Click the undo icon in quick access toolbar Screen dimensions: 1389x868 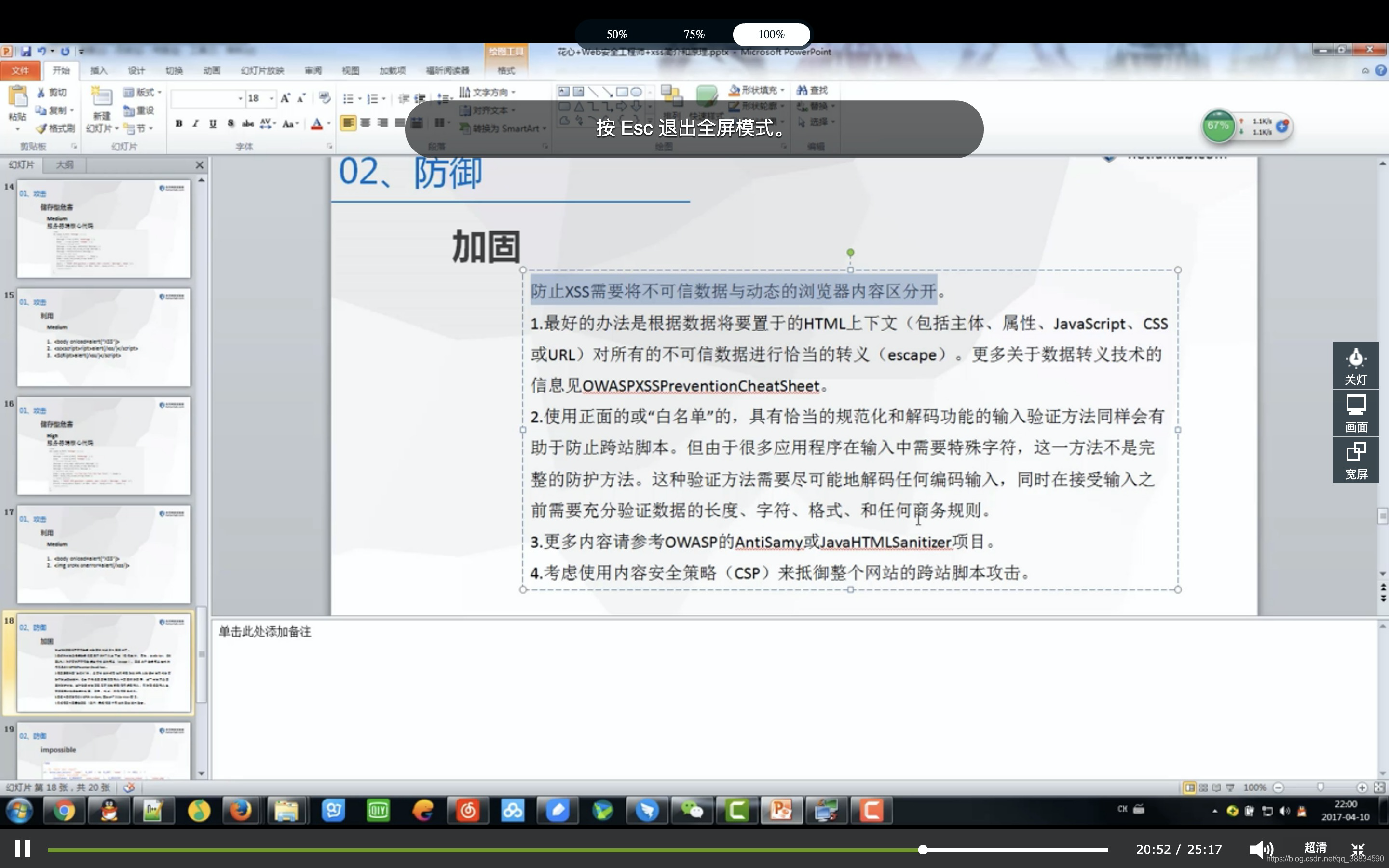(x=42, y=51)
